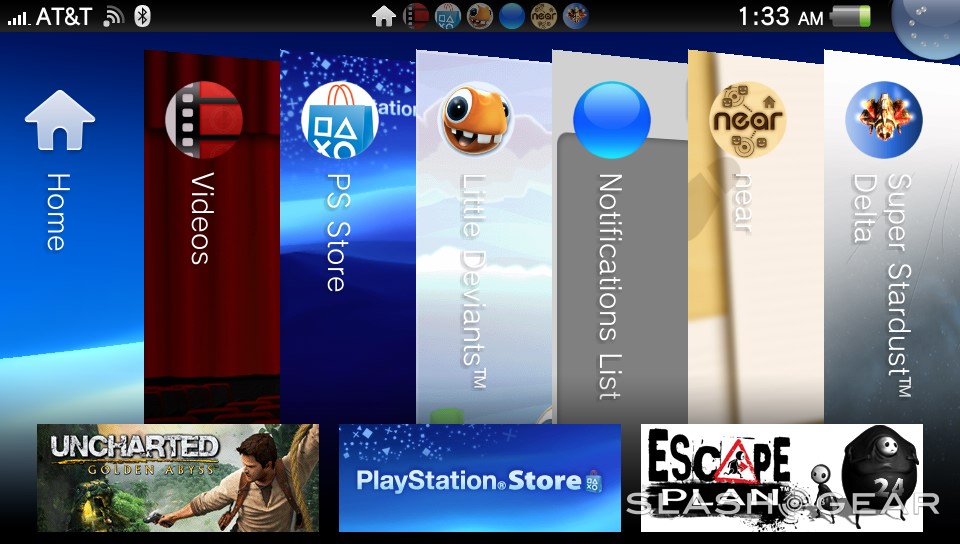
Task: Switch to the Little Deviants page label
Action: [473, 281]
